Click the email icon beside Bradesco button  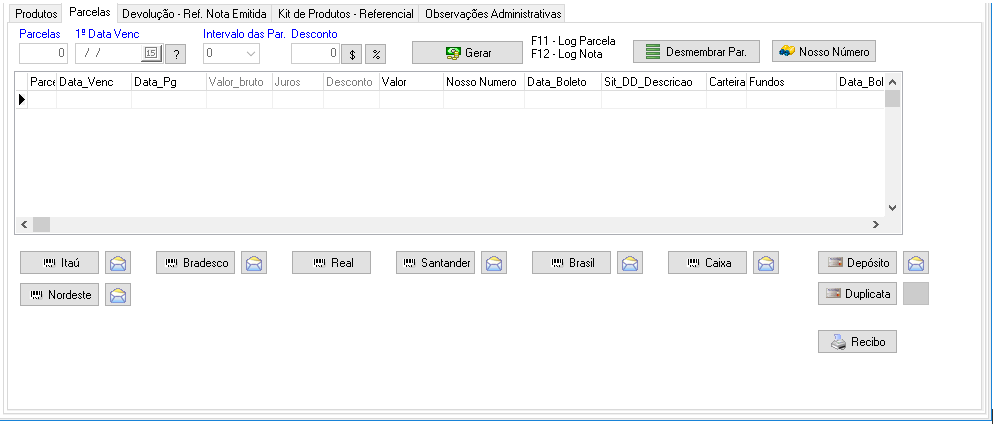(x=255, y=264)
